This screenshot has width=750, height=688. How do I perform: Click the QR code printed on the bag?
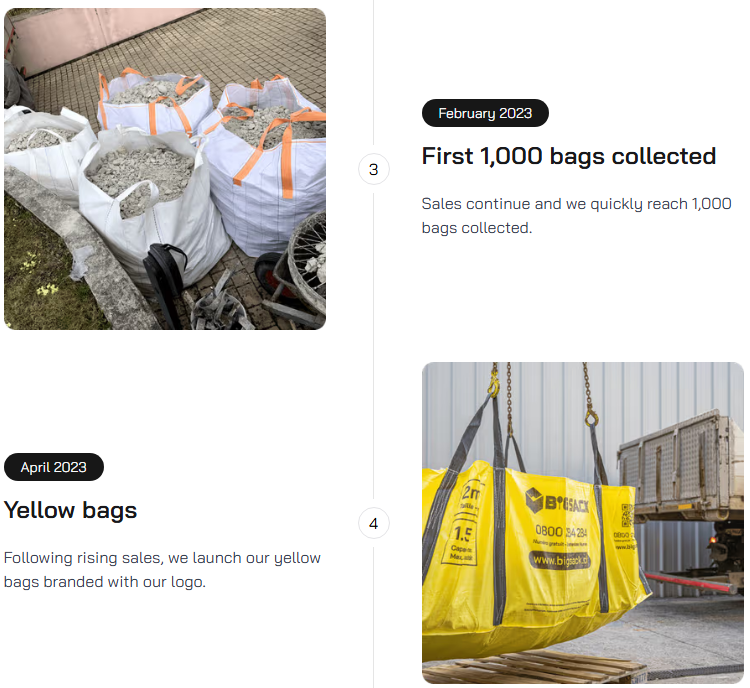click(x=627, y=515)
